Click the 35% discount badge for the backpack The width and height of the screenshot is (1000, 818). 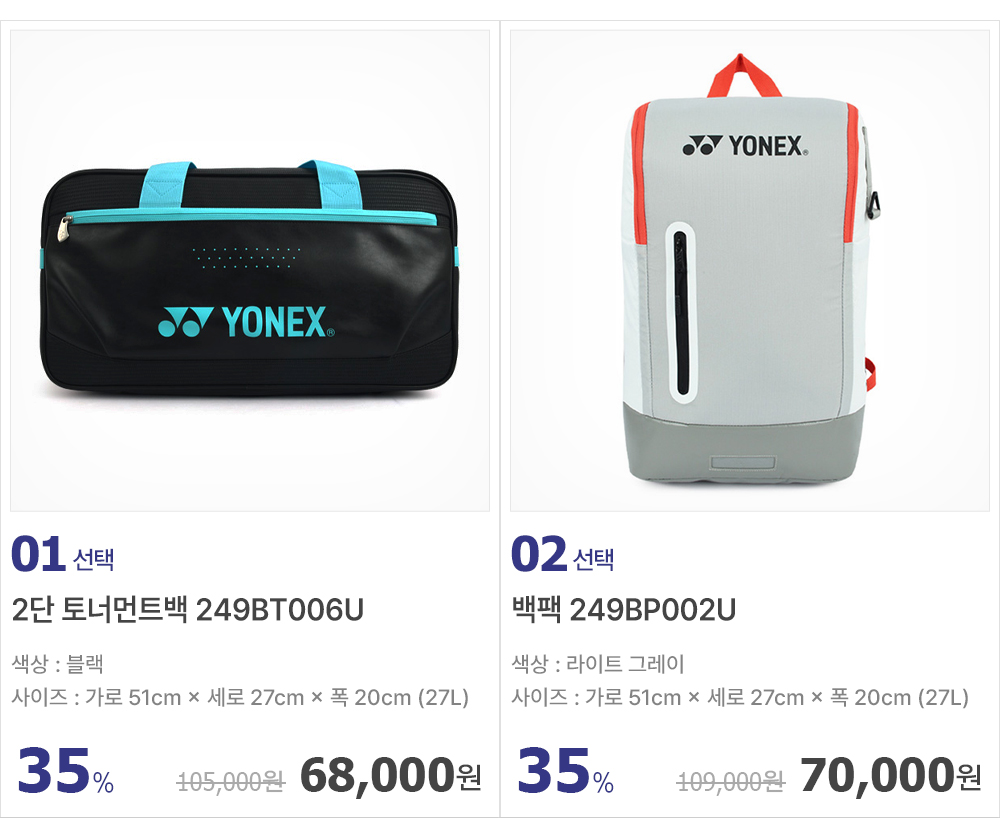pos(566,770)
